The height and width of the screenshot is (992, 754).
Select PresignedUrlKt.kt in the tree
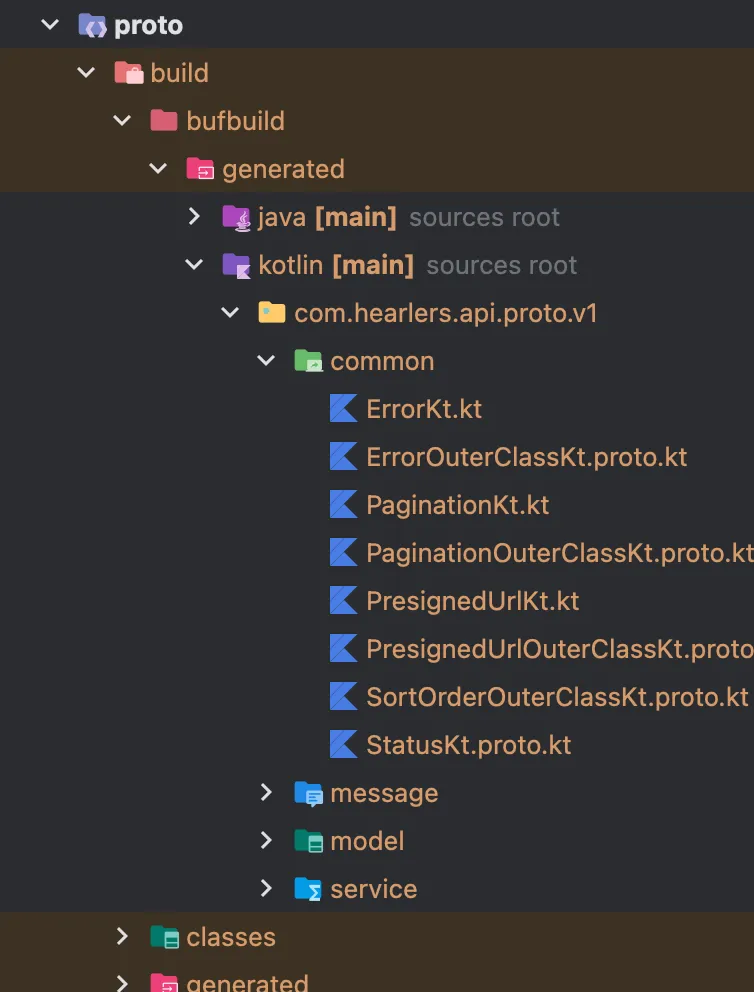click(x=472, y=601)
